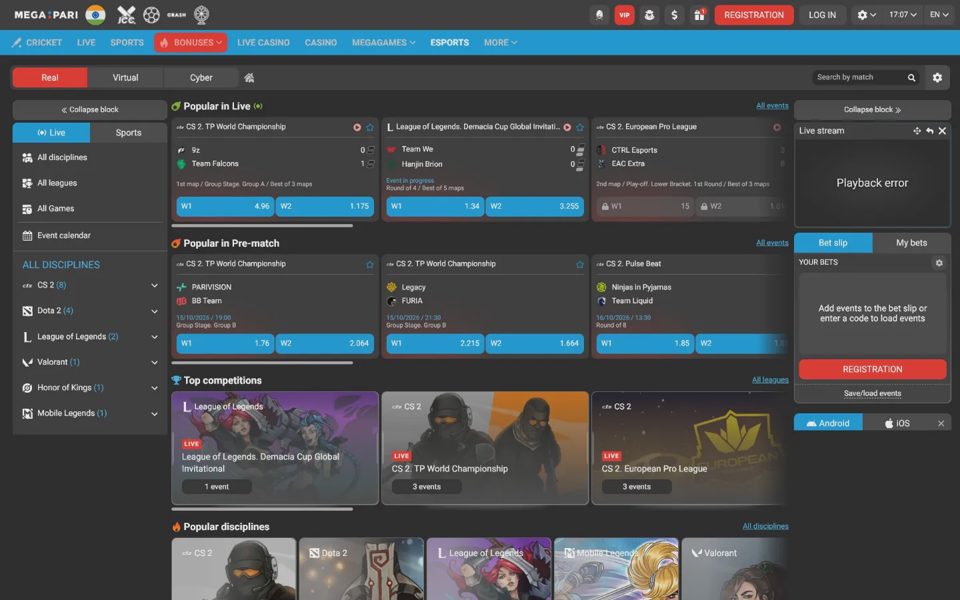Viewport: 960px width, 600px height.
Task: Open settings gear beside search field
Action: 937,78
